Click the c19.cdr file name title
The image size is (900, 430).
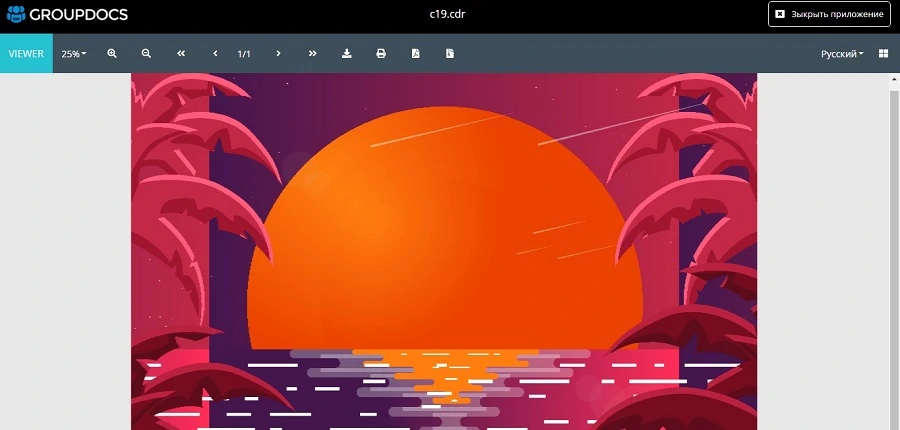pos(447,14)
